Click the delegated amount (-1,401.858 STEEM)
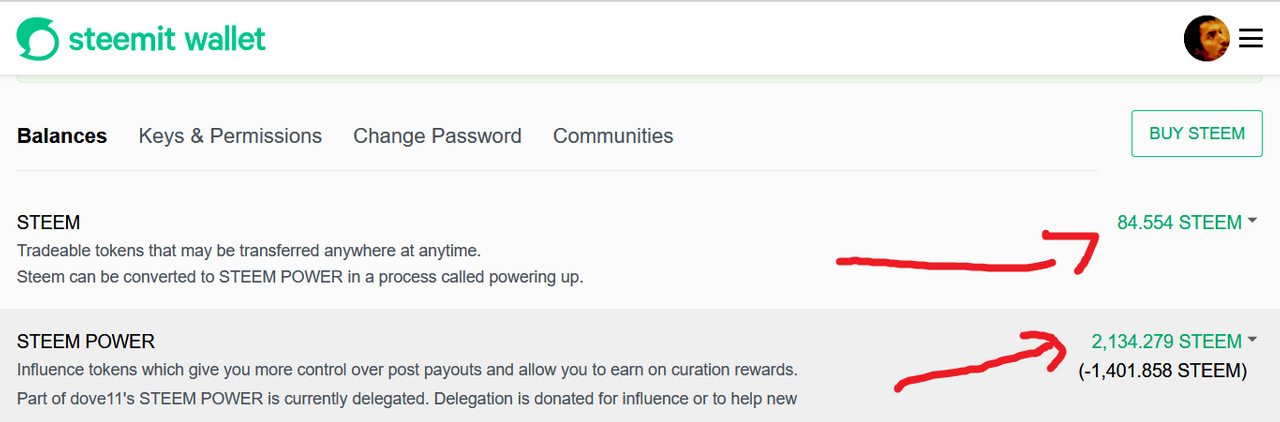Viewport: 1280px width, 422px height. pos(1163,371)
